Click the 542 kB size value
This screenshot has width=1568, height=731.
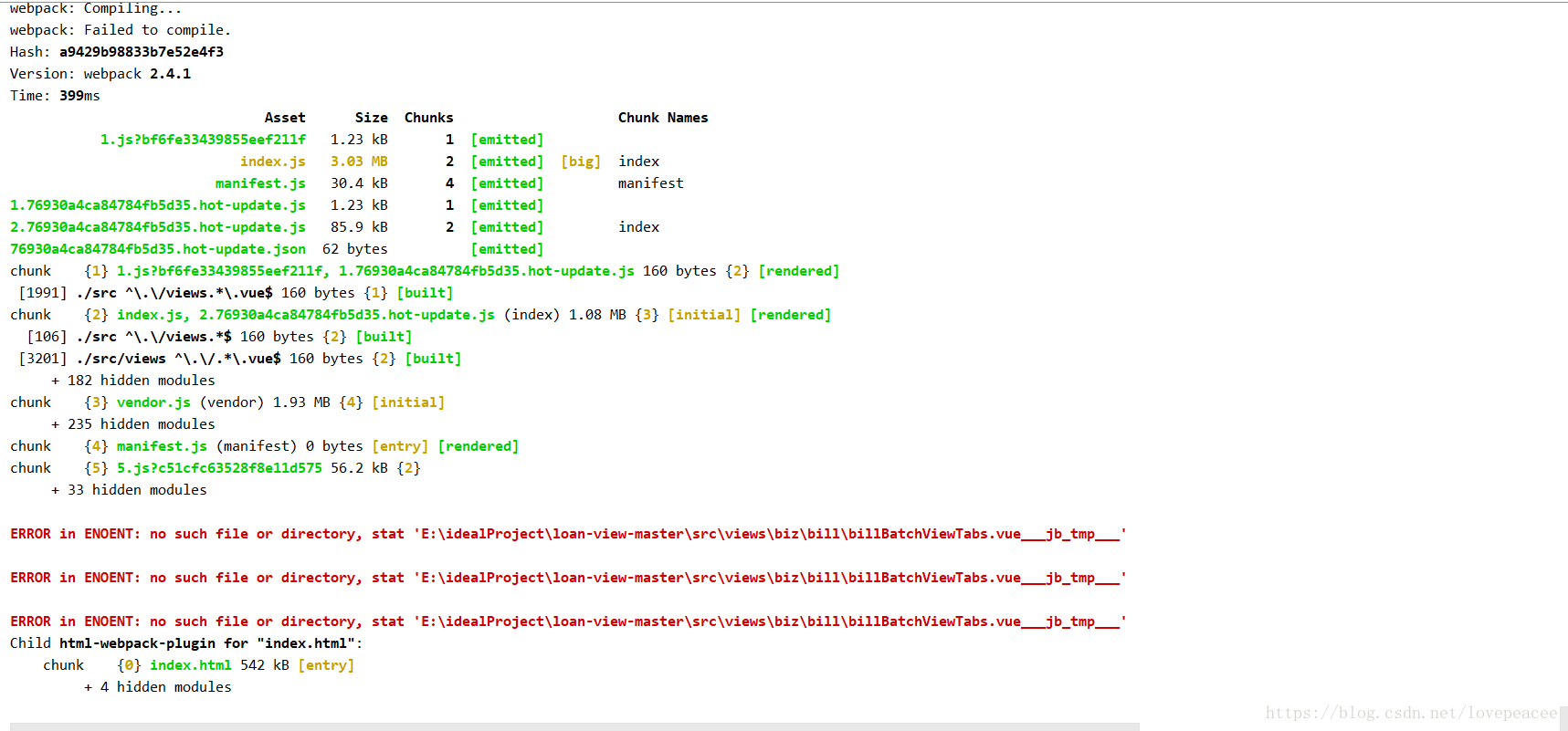tap(265, 665)
